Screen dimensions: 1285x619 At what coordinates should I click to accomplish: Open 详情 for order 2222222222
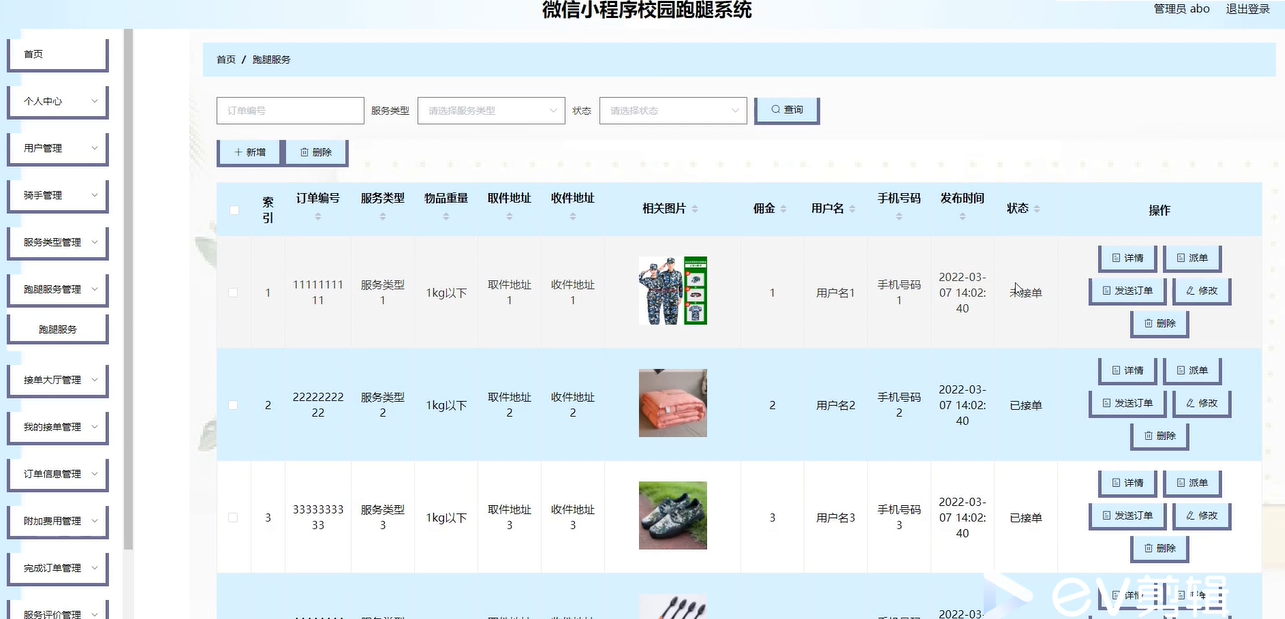(x=1127, y=370)
